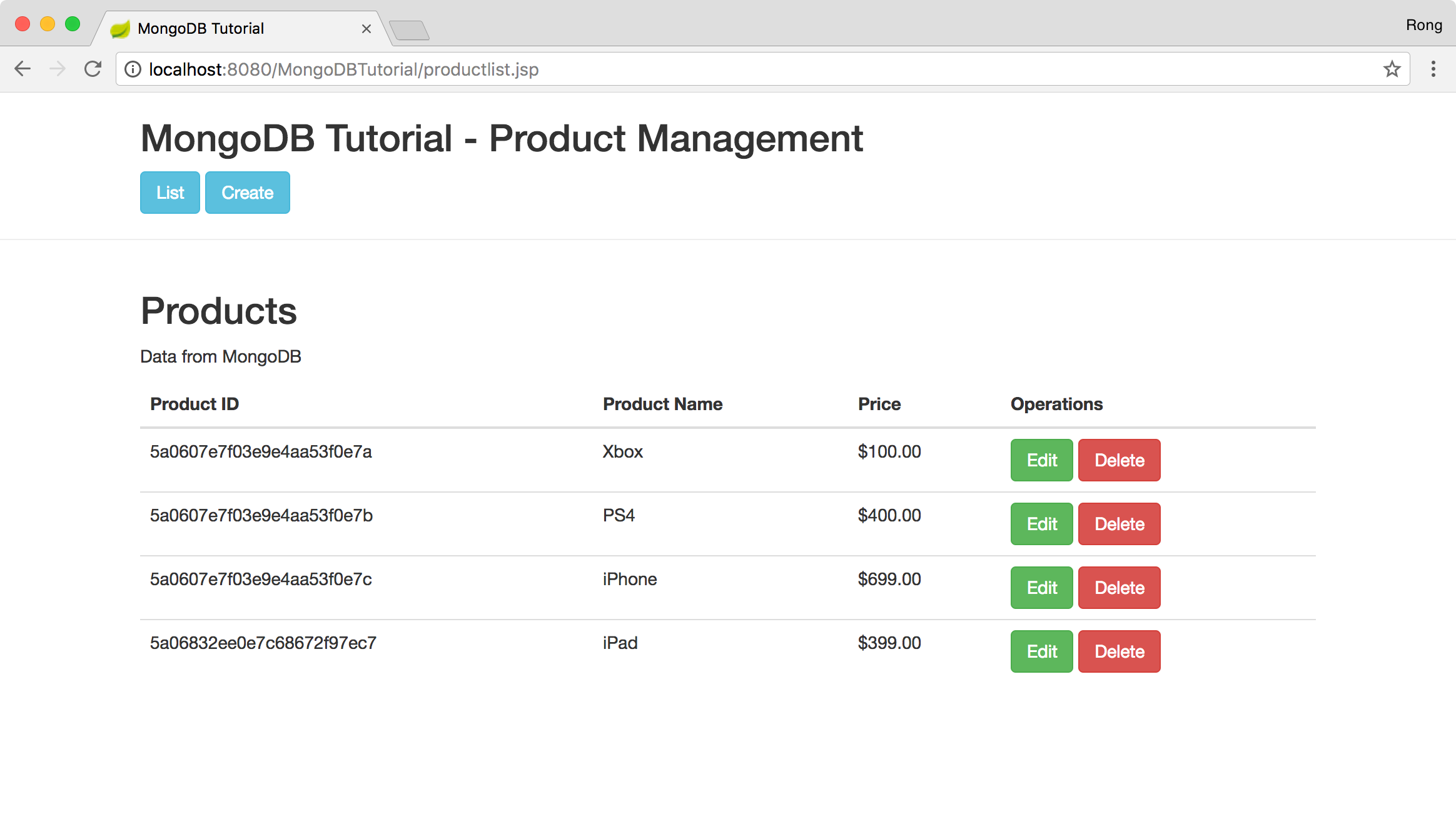
Task: Open Chrome's three-dot menu
Action: point(1433,69)
